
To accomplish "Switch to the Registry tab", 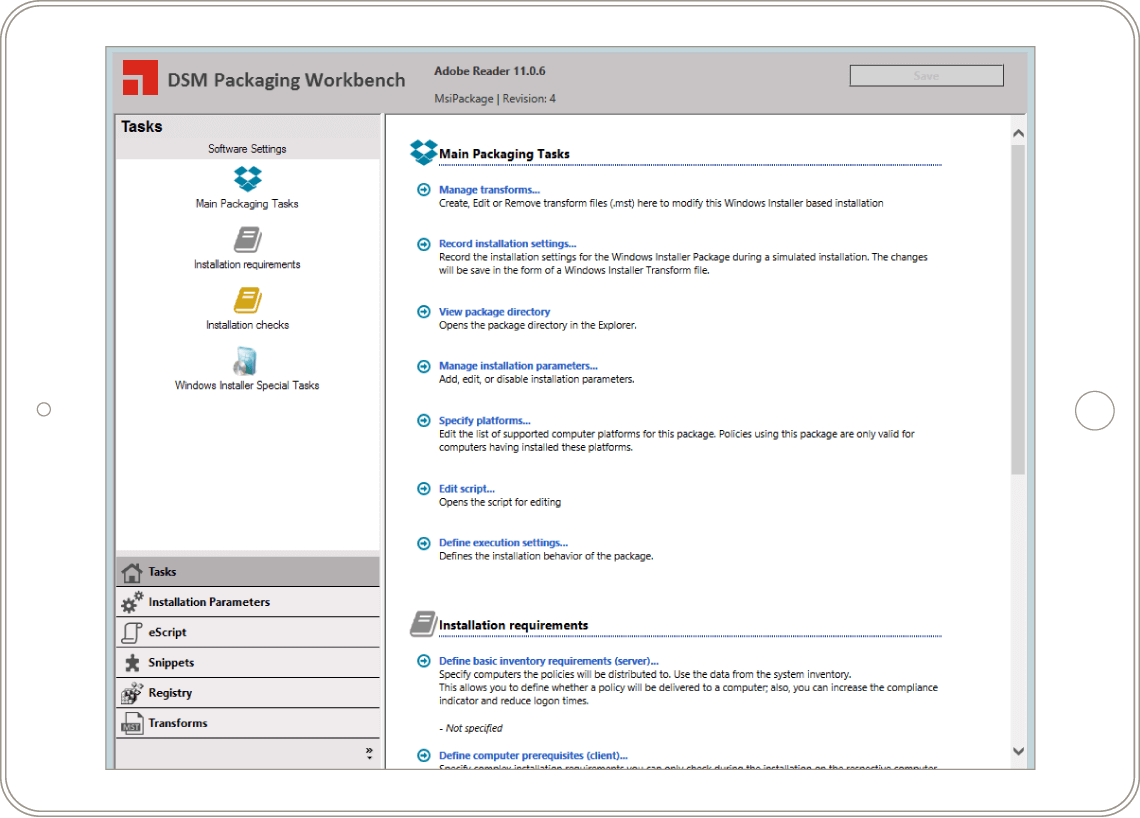I will point(248,693).
